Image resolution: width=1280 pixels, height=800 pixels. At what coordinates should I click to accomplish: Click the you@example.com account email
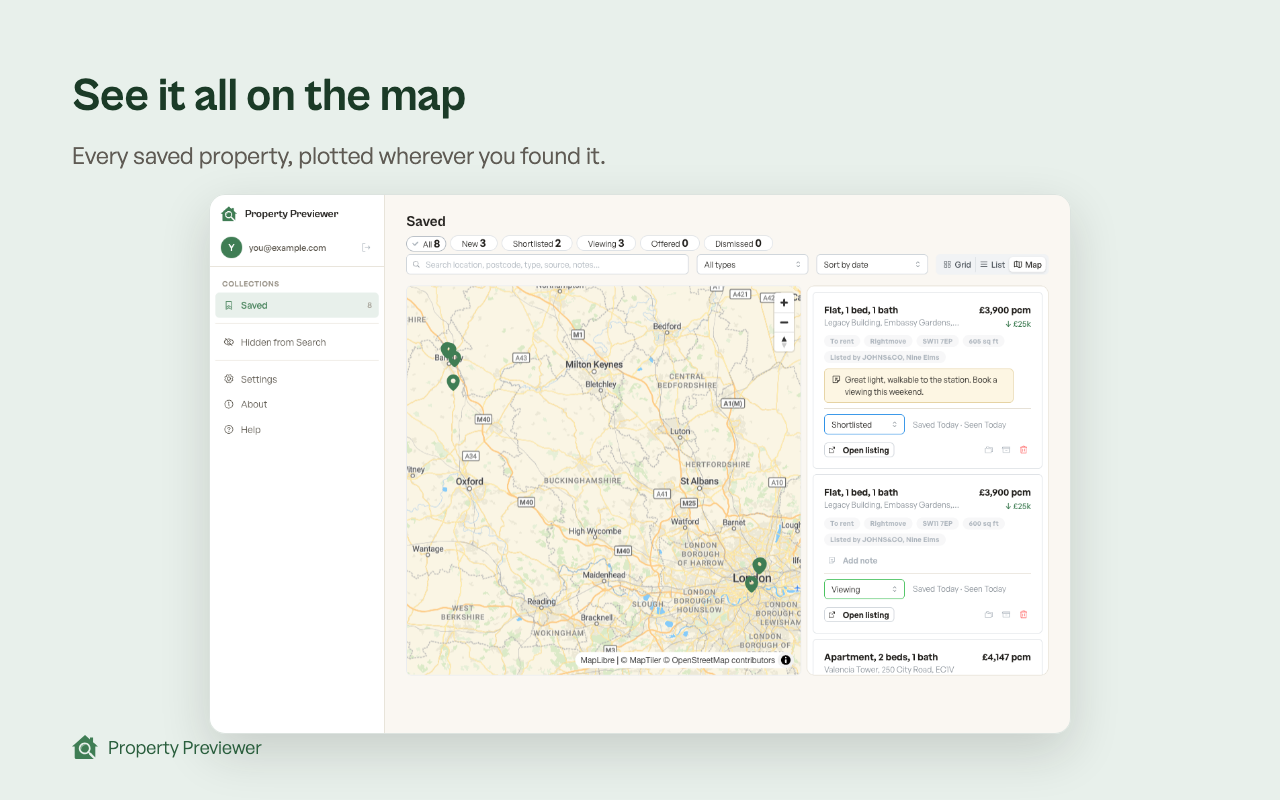tap(287, 248)
